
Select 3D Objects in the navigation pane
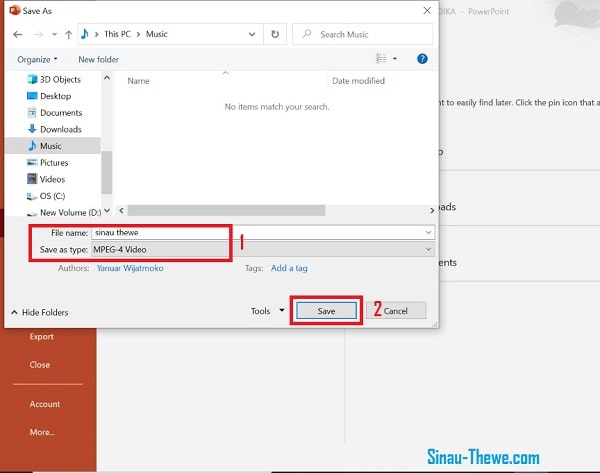pos(54,79)
